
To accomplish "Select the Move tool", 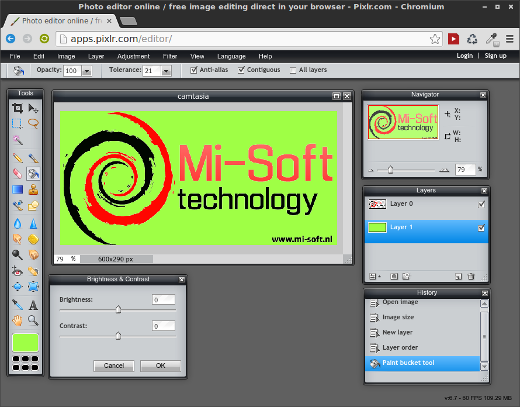I will (x=33, y=108).
